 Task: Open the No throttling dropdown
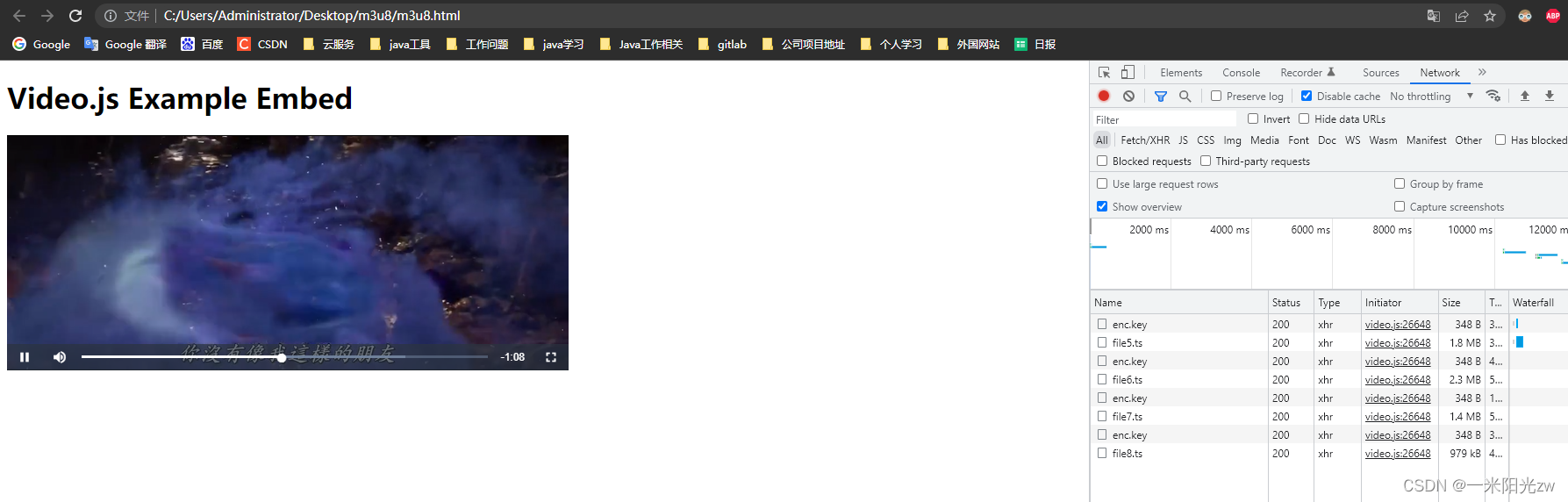click(1431, 97)
